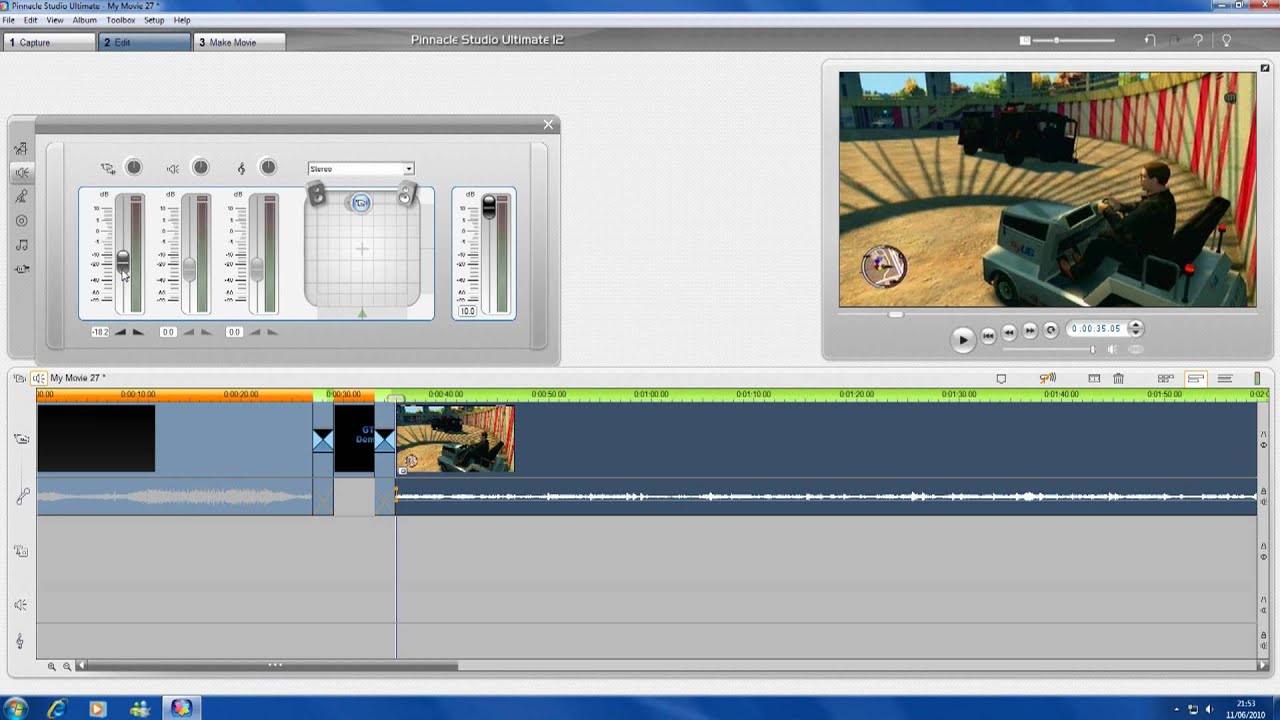Mute the music track with the treble clef icon
This screenshot has height=720, width=1280.
pos(241,168)
